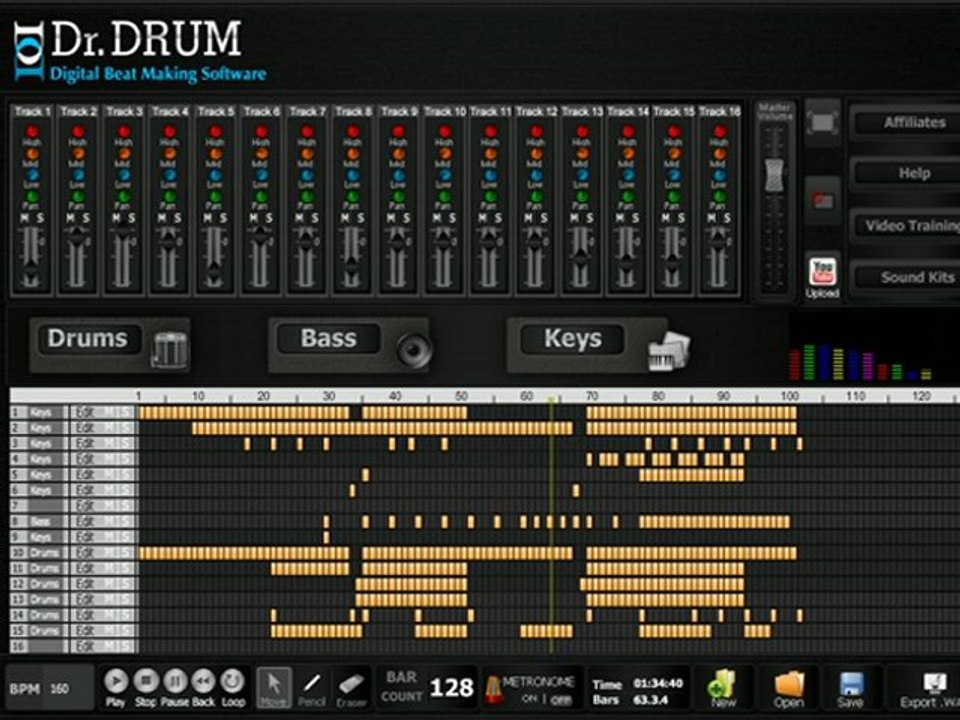Click the speaker icon beside Bass

coord(414,350)
